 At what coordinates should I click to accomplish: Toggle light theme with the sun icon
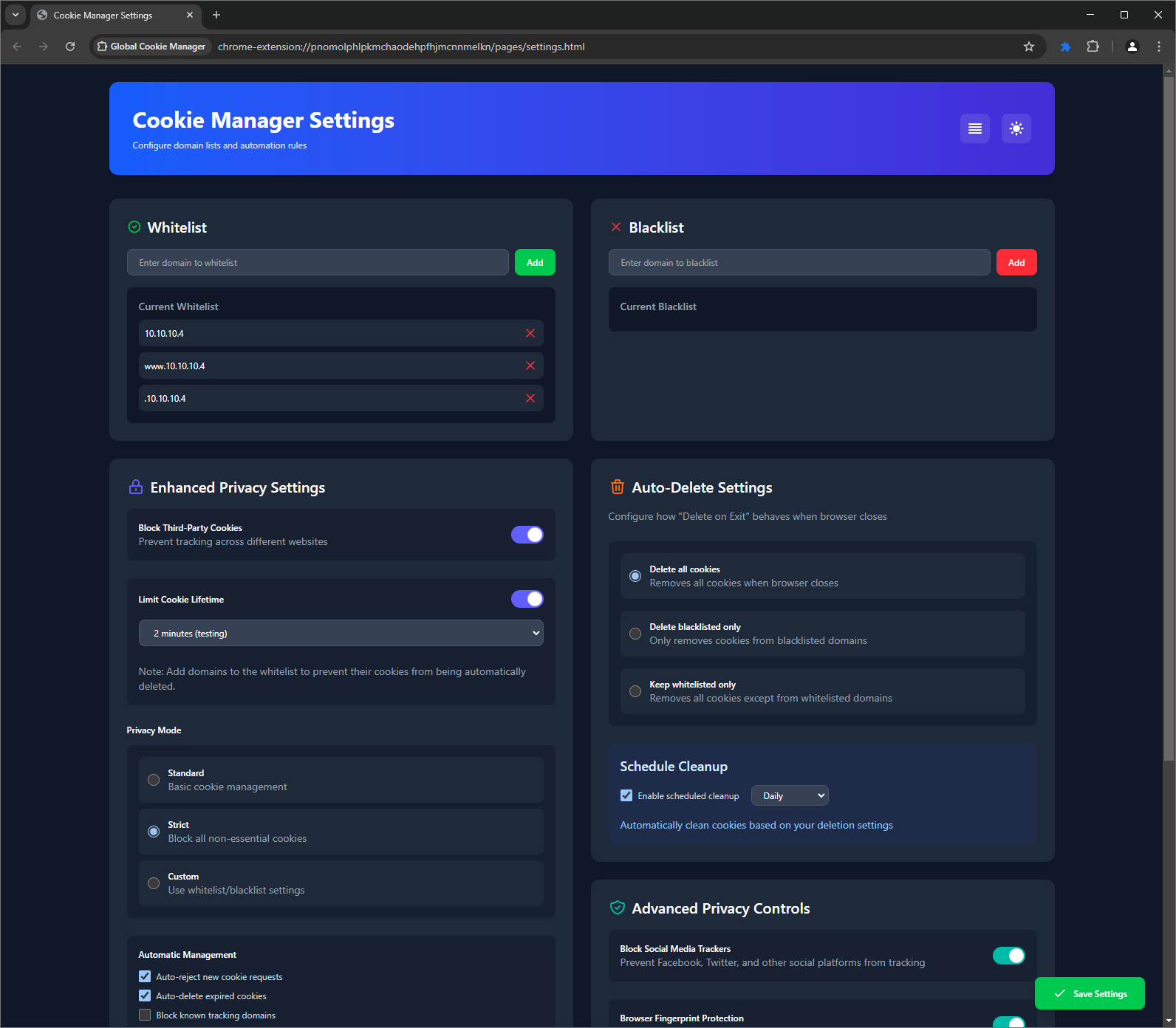coord(1016,128)
